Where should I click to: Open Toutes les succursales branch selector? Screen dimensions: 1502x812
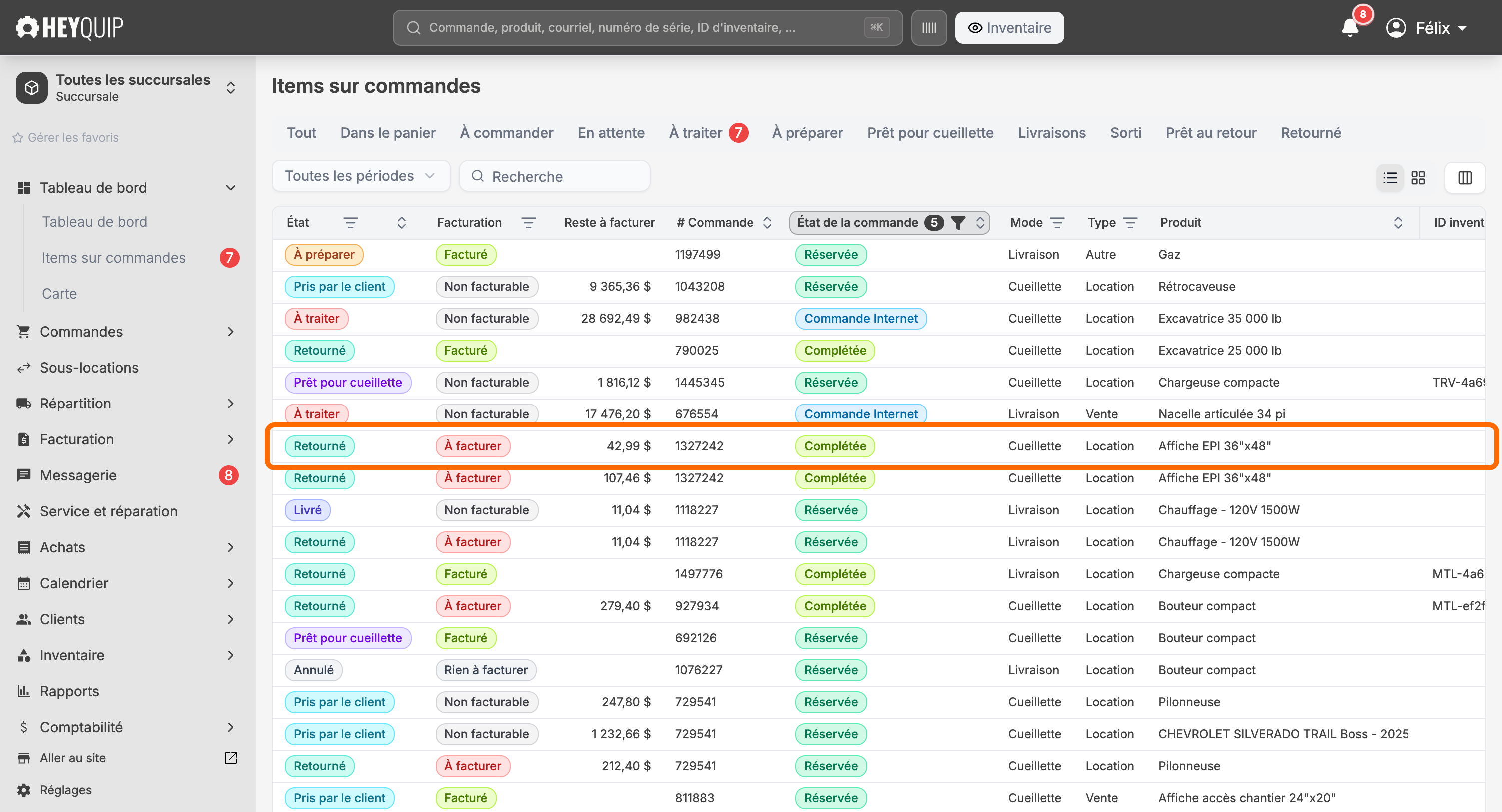point(127,88)
